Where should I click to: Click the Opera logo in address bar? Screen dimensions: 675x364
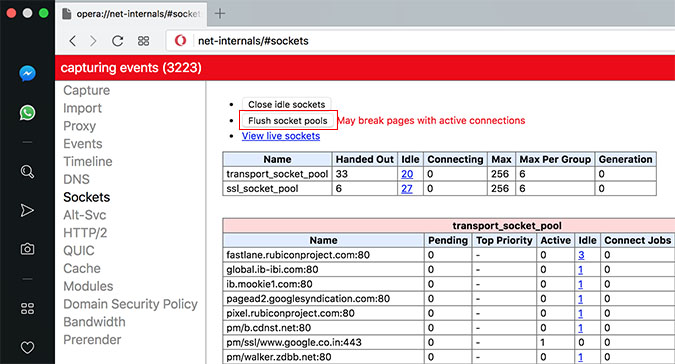pyautogui.click(x=180, y=41)
